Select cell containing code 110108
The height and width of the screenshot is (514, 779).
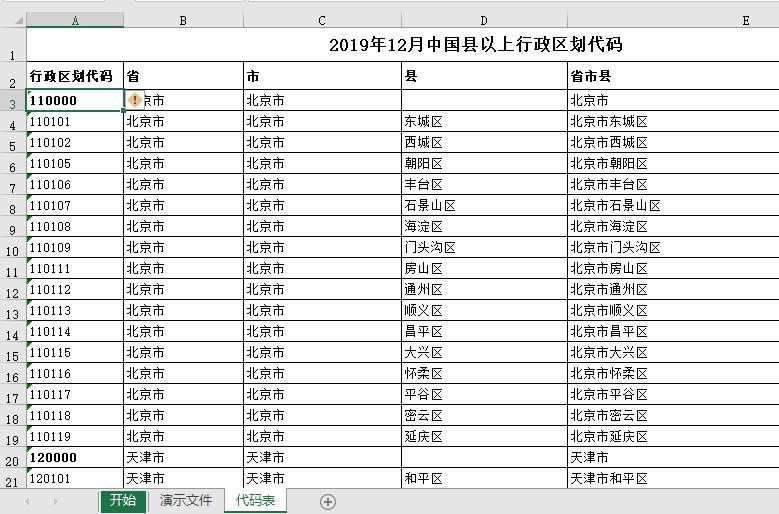coord(75,226)
